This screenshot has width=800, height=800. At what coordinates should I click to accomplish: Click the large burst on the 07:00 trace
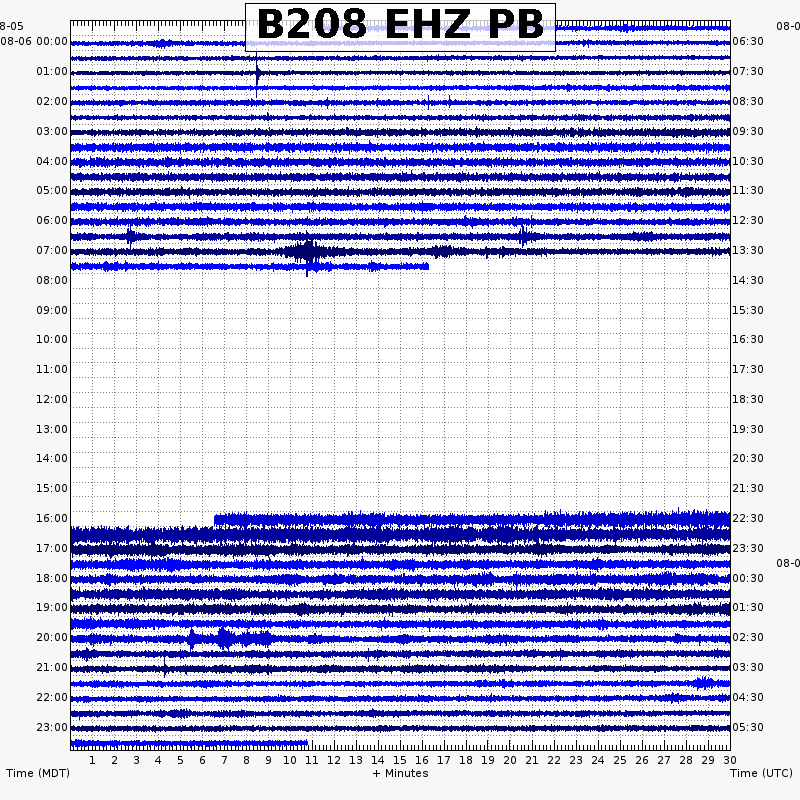tap(307, 252)
